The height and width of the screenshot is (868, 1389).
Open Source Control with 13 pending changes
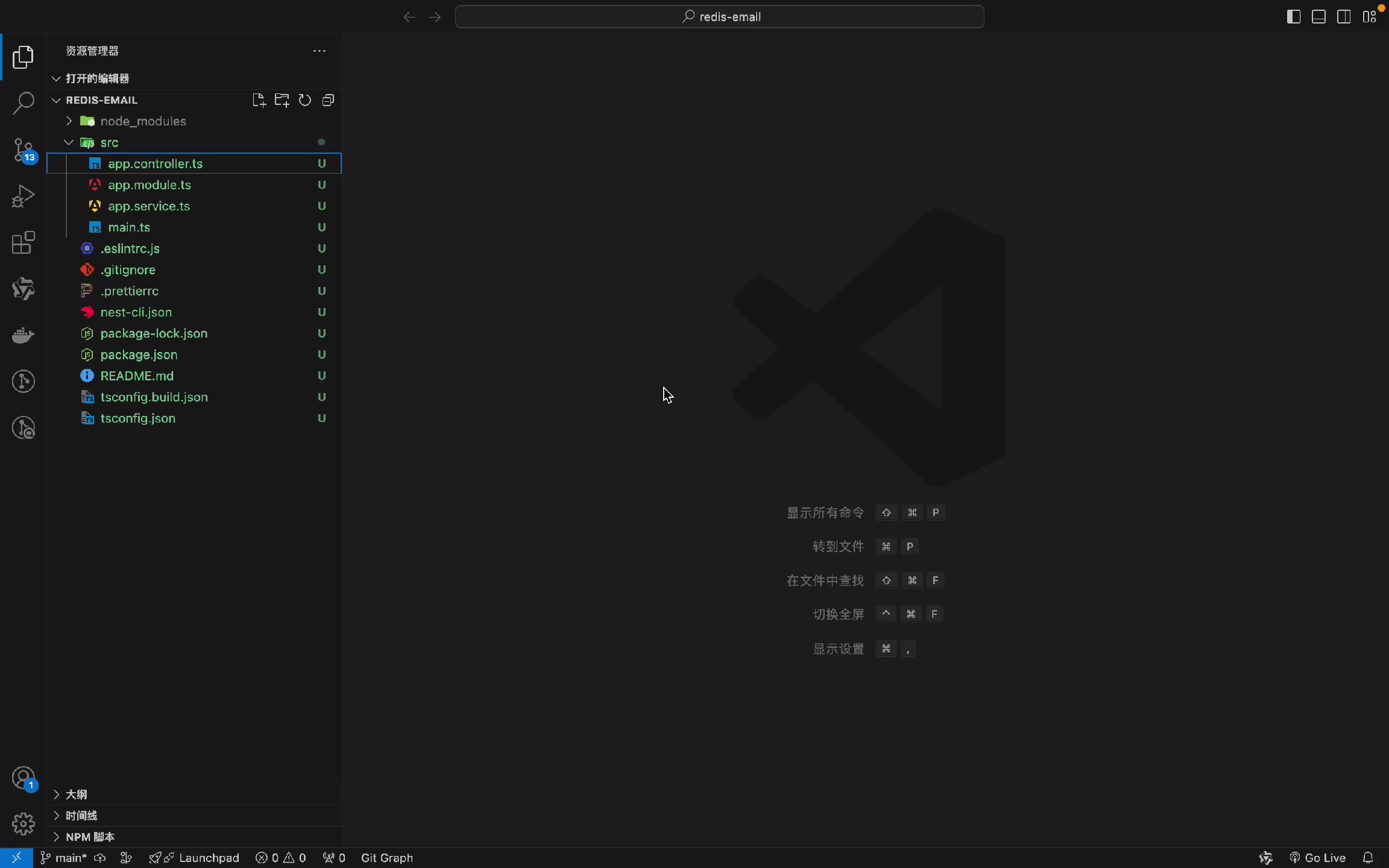(x=23, y=150)
